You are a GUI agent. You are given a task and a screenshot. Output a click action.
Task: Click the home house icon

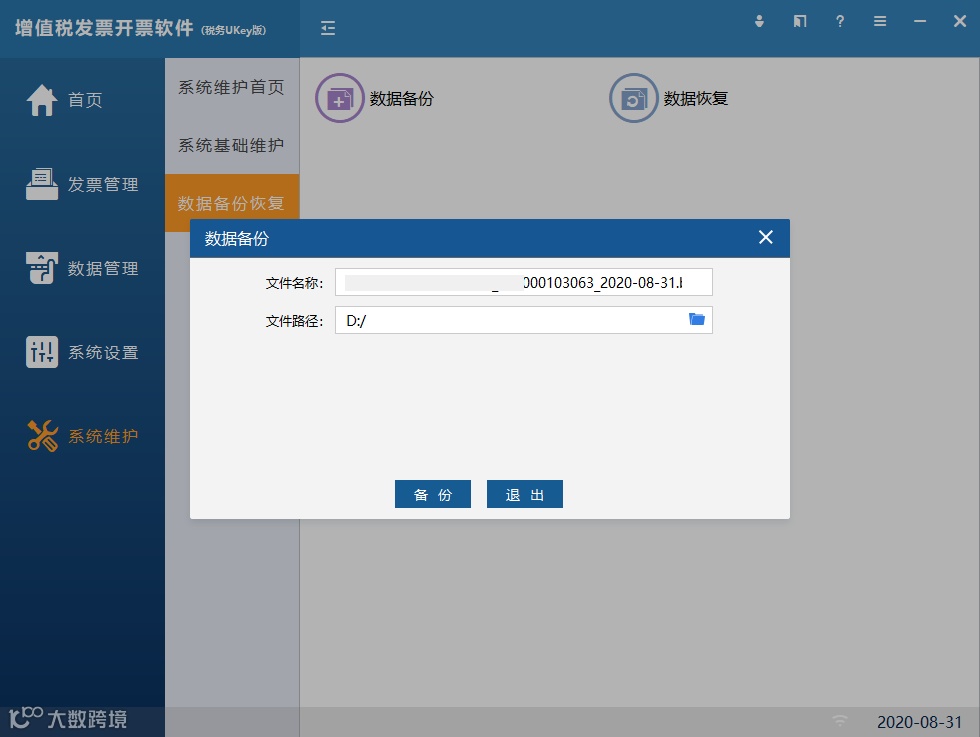tap(42, 100)
